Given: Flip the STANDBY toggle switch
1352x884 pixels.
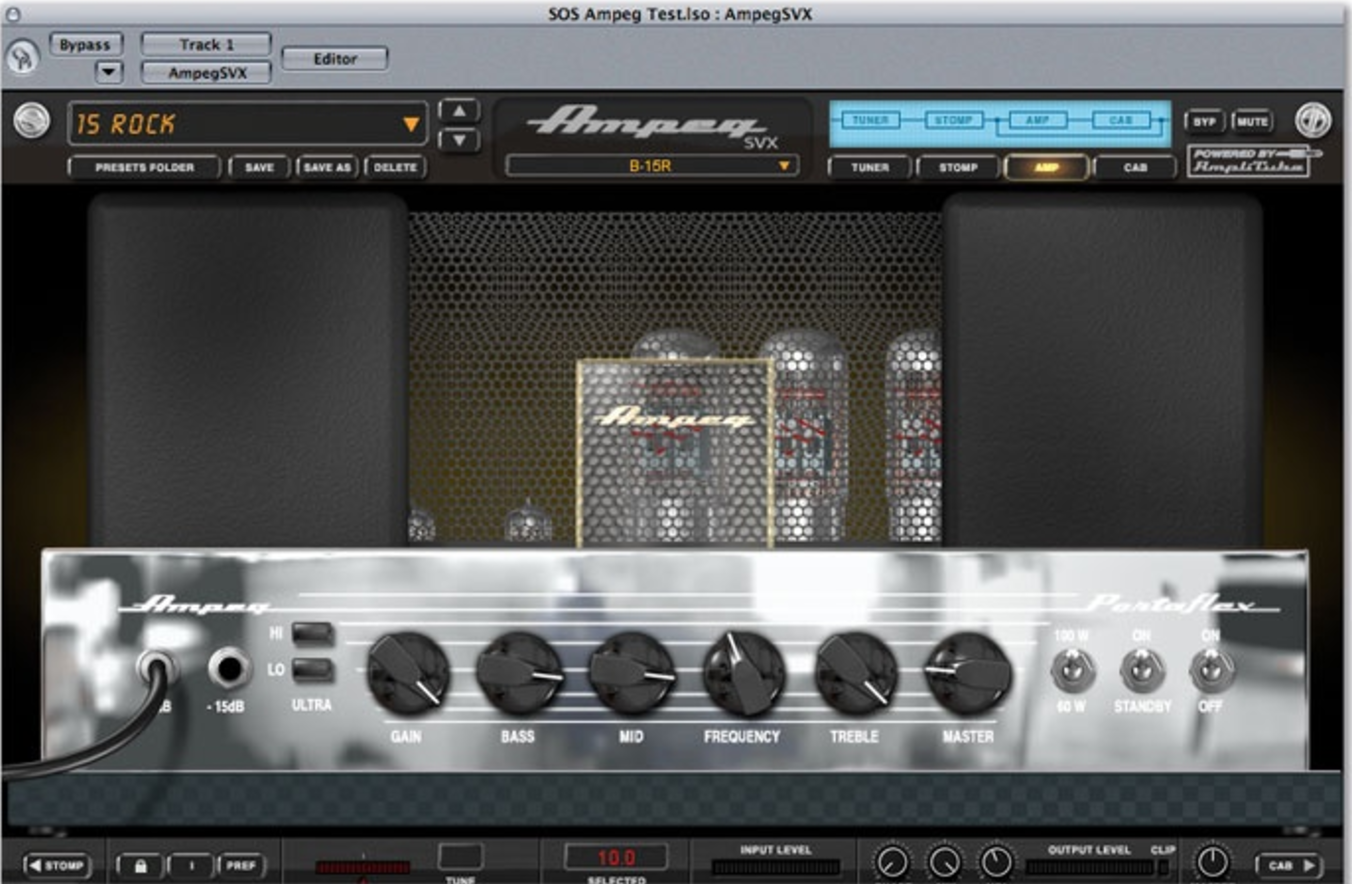Looking at the screenshot, I should [1142, 669].
